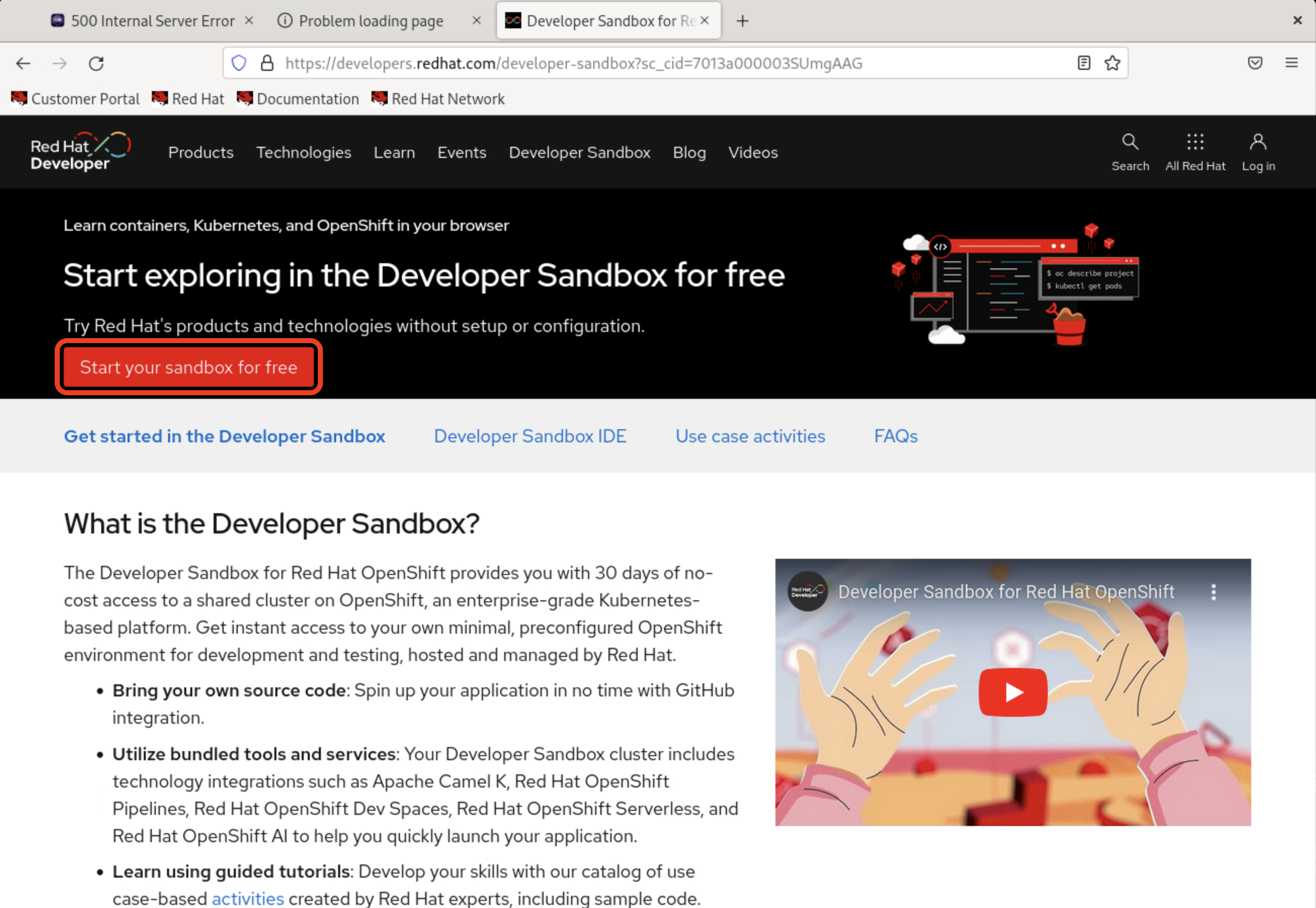Image resolution: width=1316 pixels, height=908 pixels.
Task: Reload the page with the refresh icon
Action: pyautogui.click(x=96, y=63)
